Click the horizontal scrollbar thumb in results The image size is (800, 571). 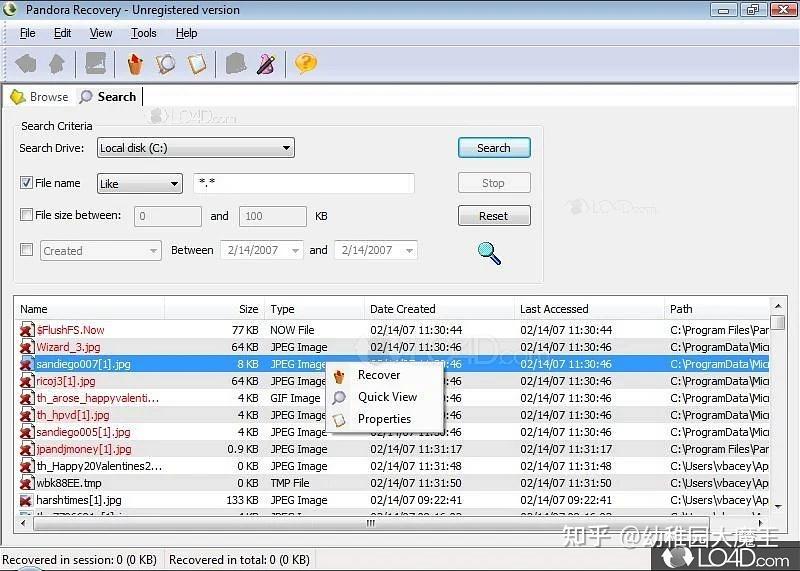click(371, 523)
